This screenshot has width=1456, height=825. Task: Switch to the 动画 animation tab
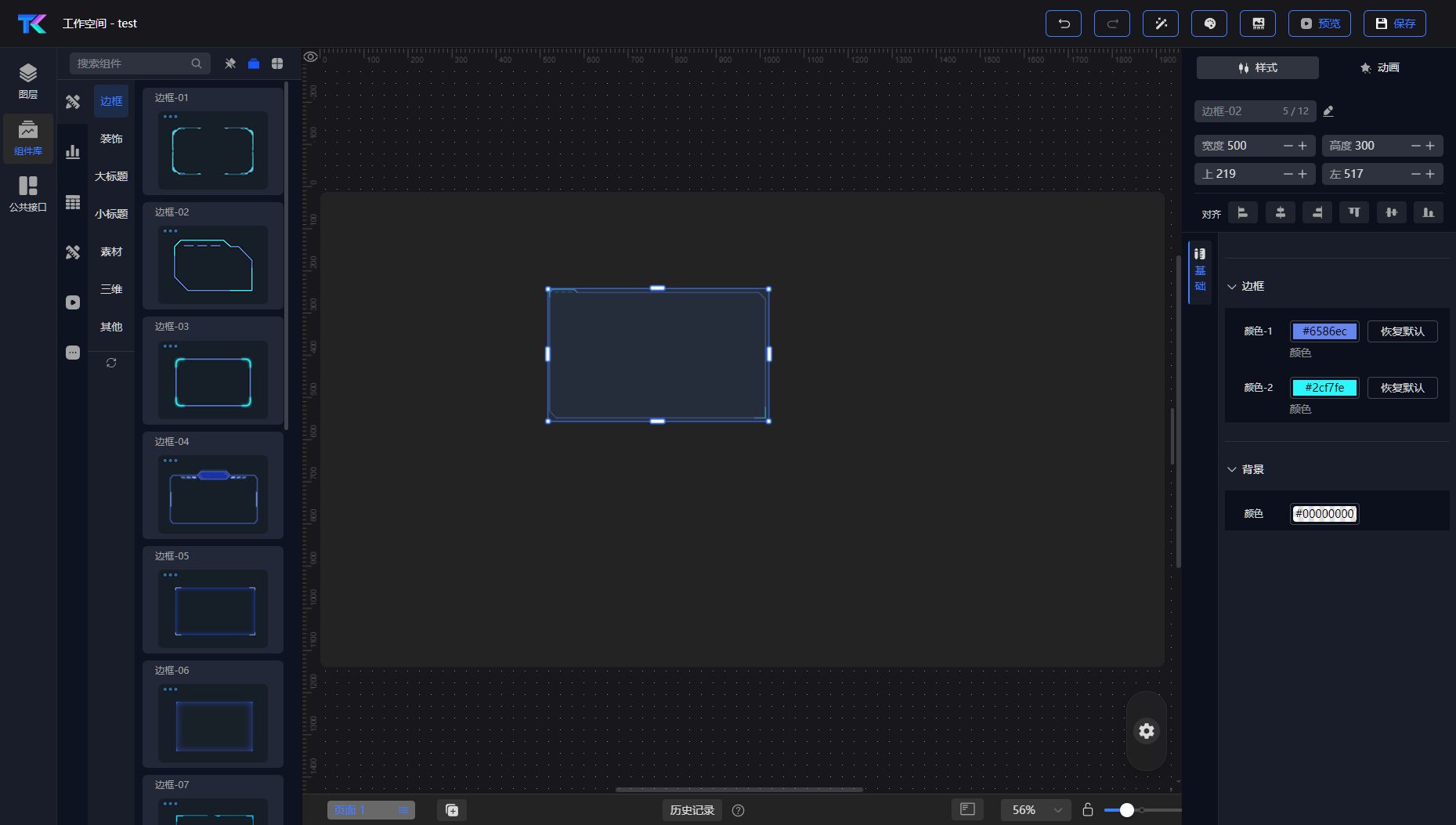click(x=1380, y=67)
